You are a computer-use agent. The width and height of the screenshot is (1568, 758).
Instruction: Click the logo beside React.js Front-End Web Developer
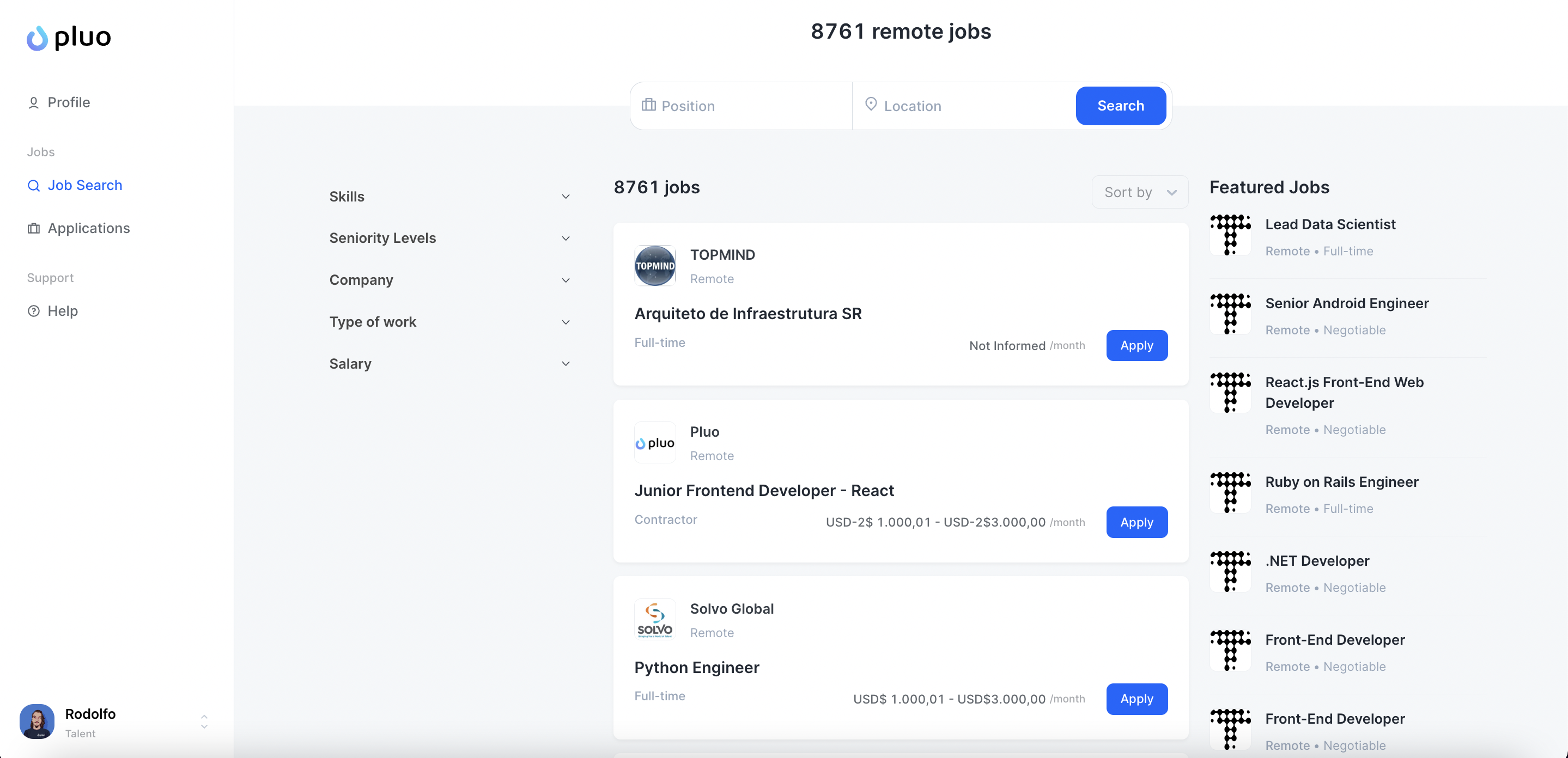(x=1230, y=393)
